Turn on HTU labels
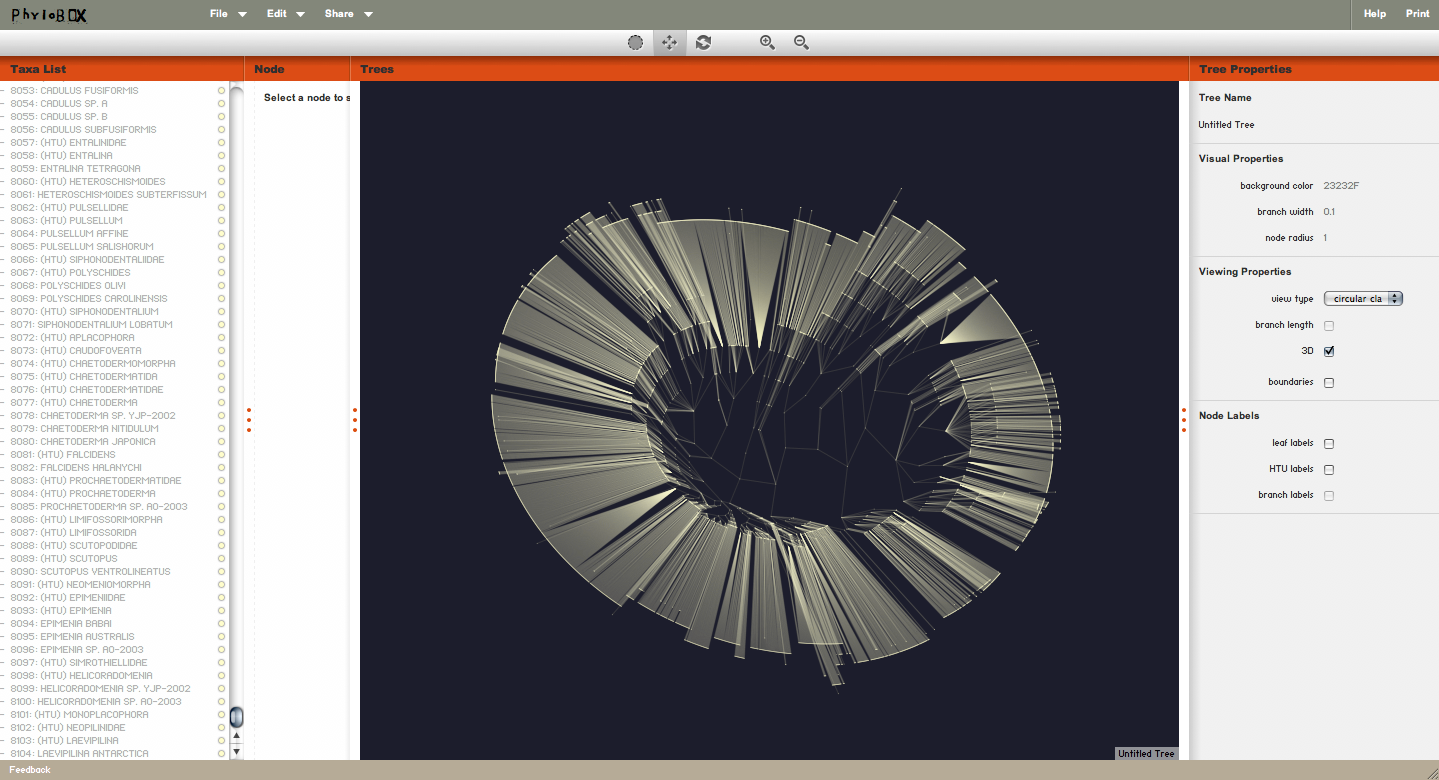This screenshot has height=780, width=1439. pos(1329,469)
